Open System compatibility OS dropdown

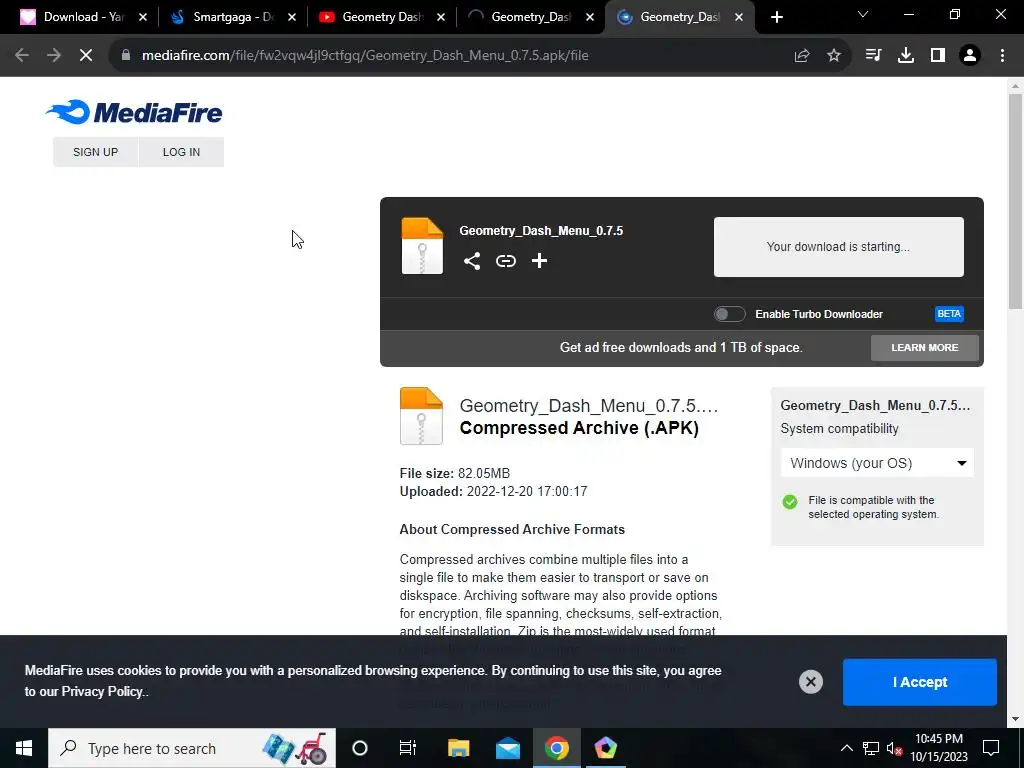tap(877, 463)
